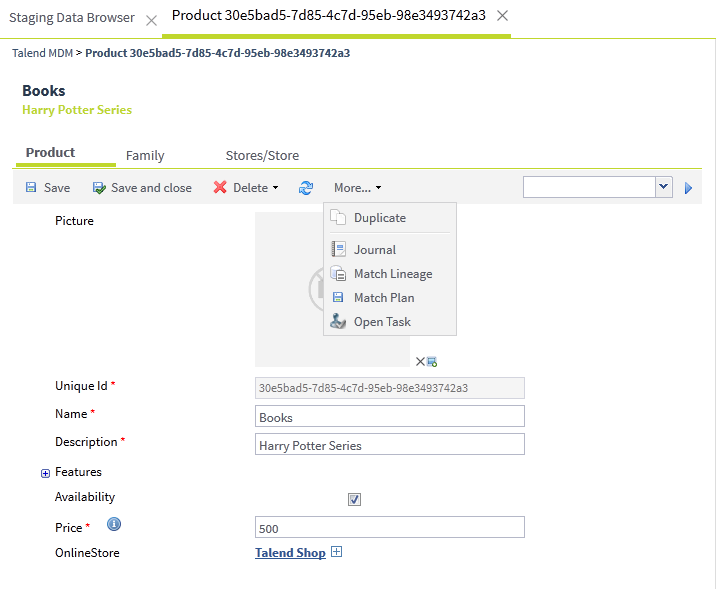This screenshot has height=589, width=716.
Task: Click the blue arrow launch icon
Action: click(x=688, y=188)
